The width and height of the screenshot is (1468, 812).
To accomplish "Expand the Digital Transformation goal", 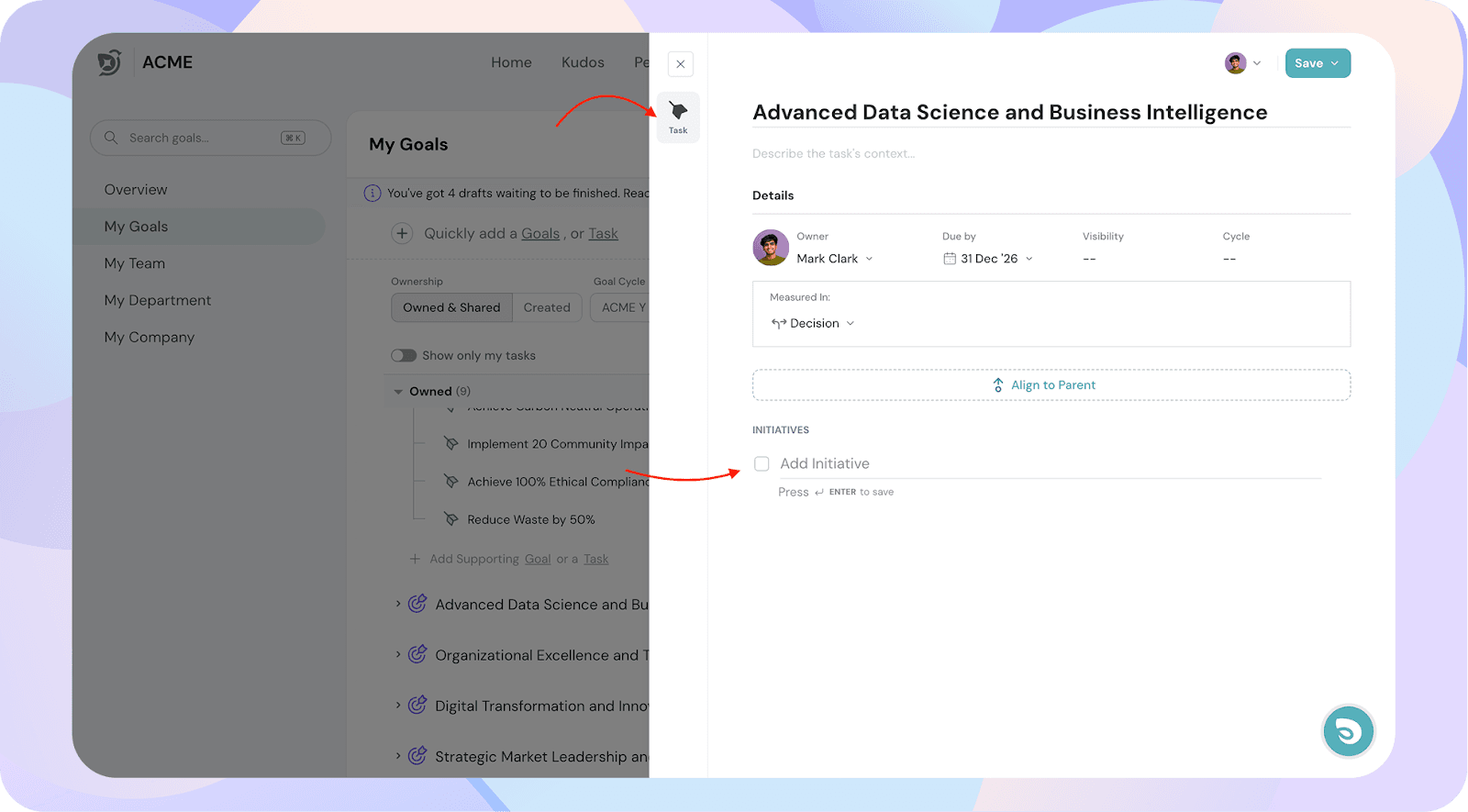I will (x=398, y=706).
